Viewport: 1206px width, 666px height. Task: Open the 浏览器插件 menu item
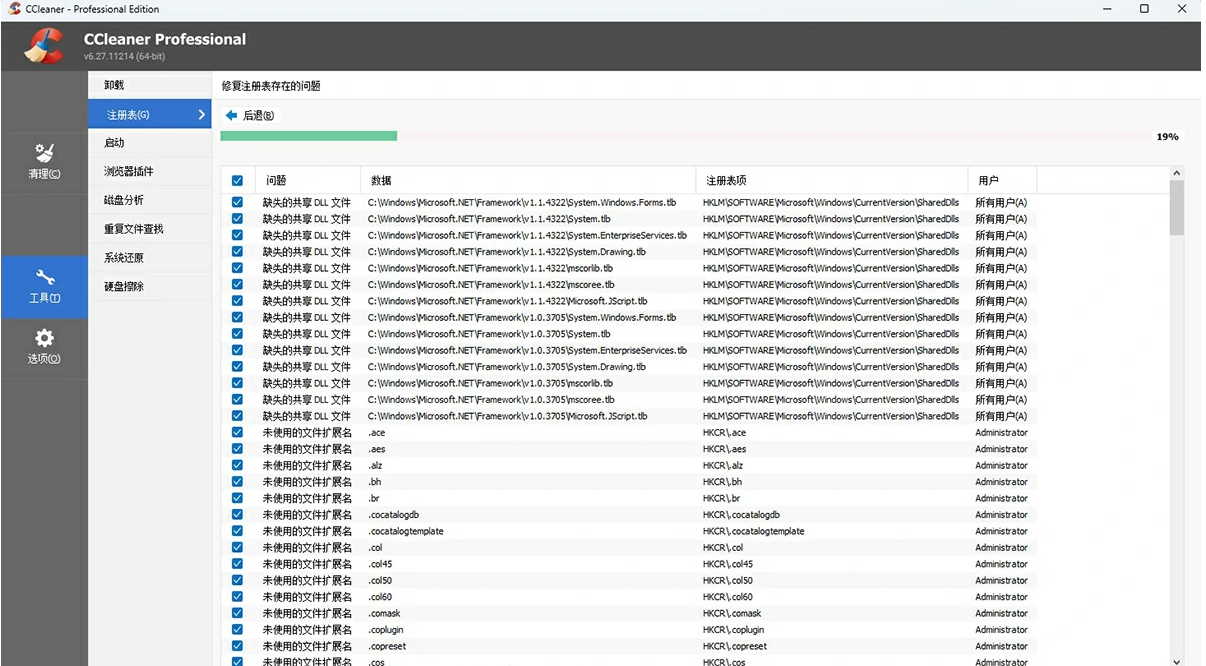click(x=150, y=171)
